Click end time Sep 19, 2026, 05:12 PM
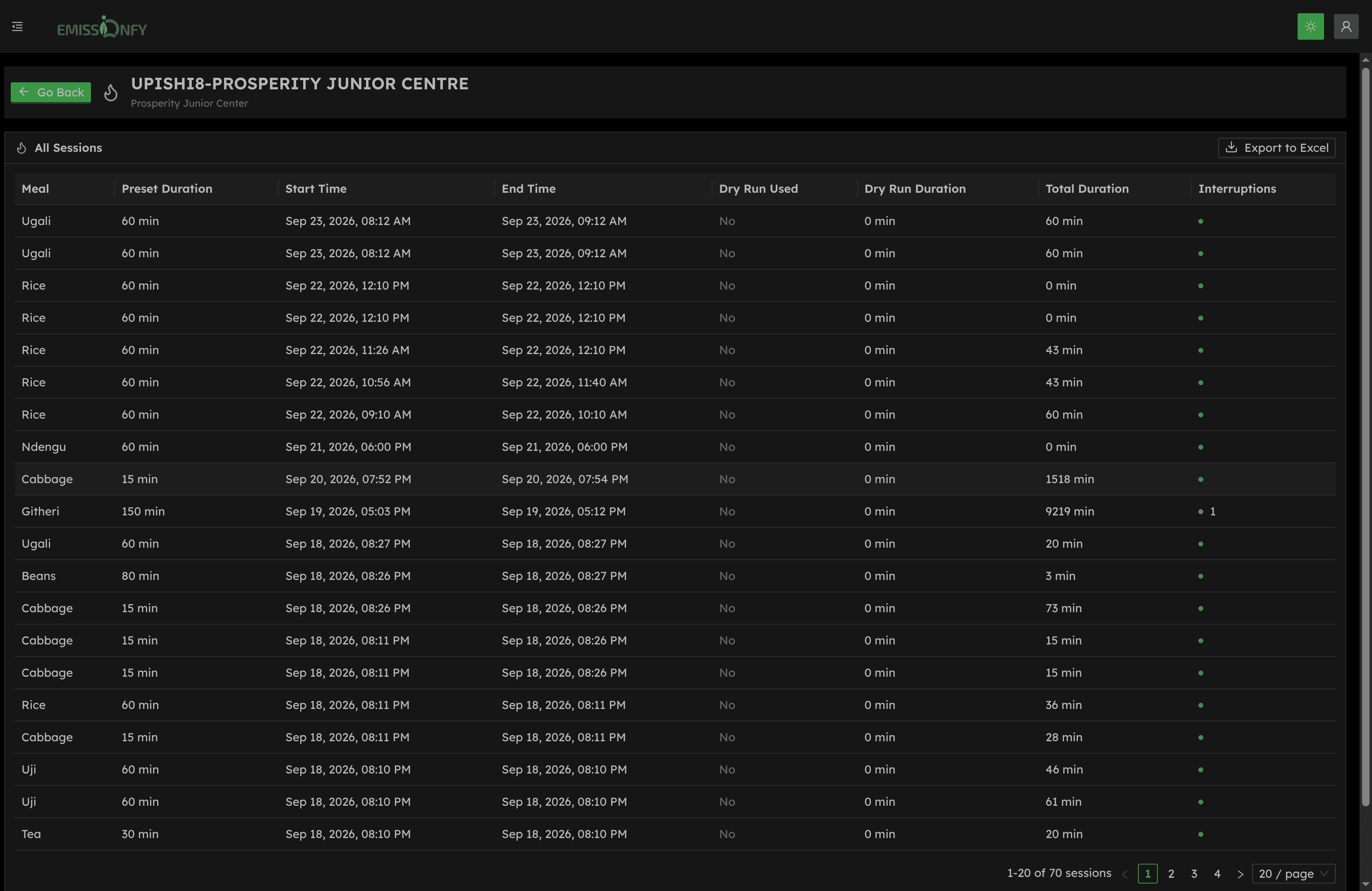This screenshot has height=891, width=1372. pos(563,512)
